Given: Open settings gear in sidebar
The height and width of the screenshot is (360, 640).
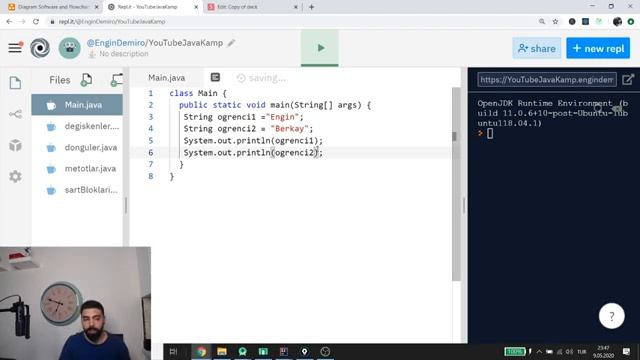Looking at the screenshot, I should coord(16,176).
